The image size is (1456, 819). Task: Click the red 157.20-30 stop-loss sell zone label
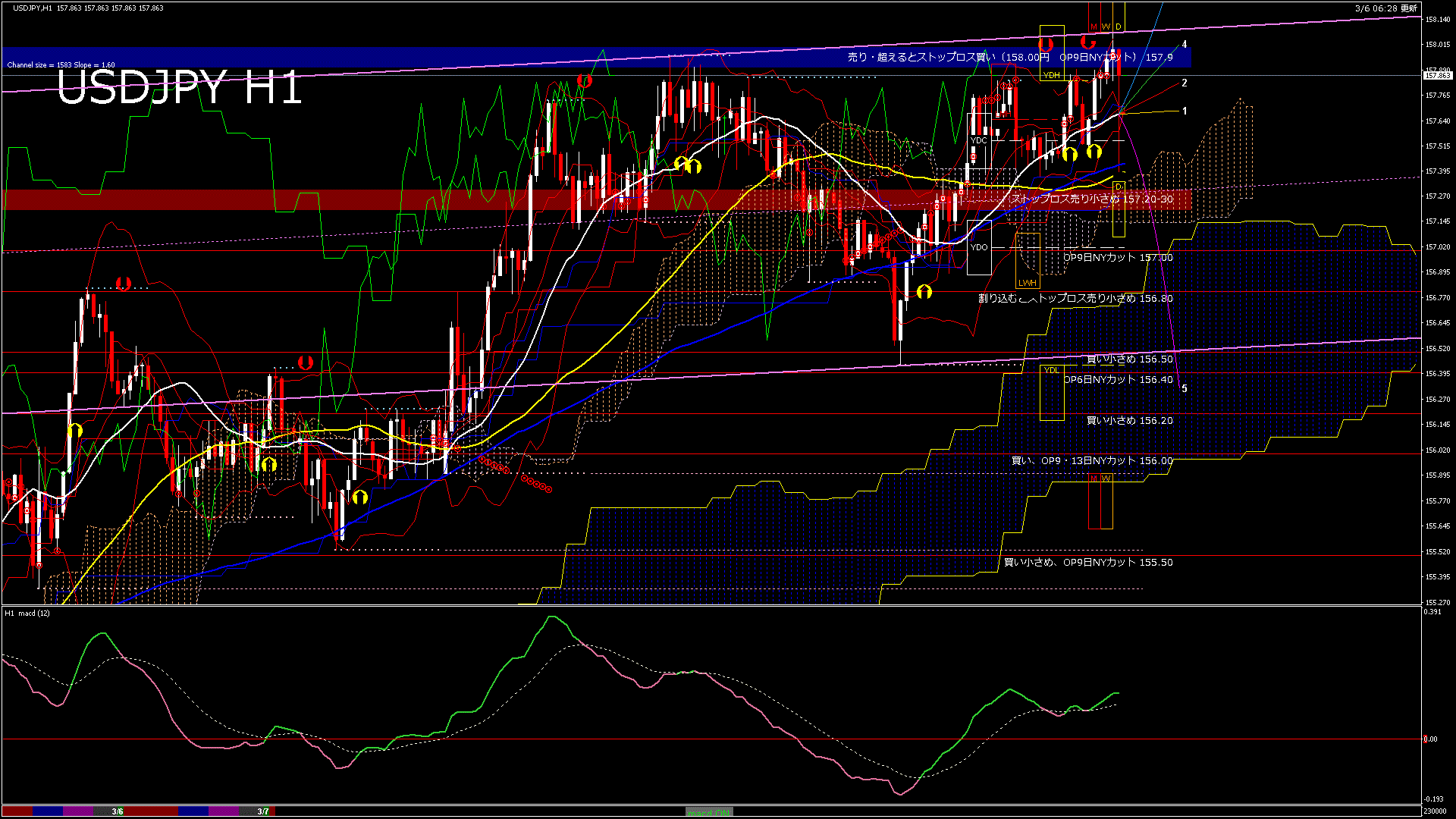[x=1092, y=199]
